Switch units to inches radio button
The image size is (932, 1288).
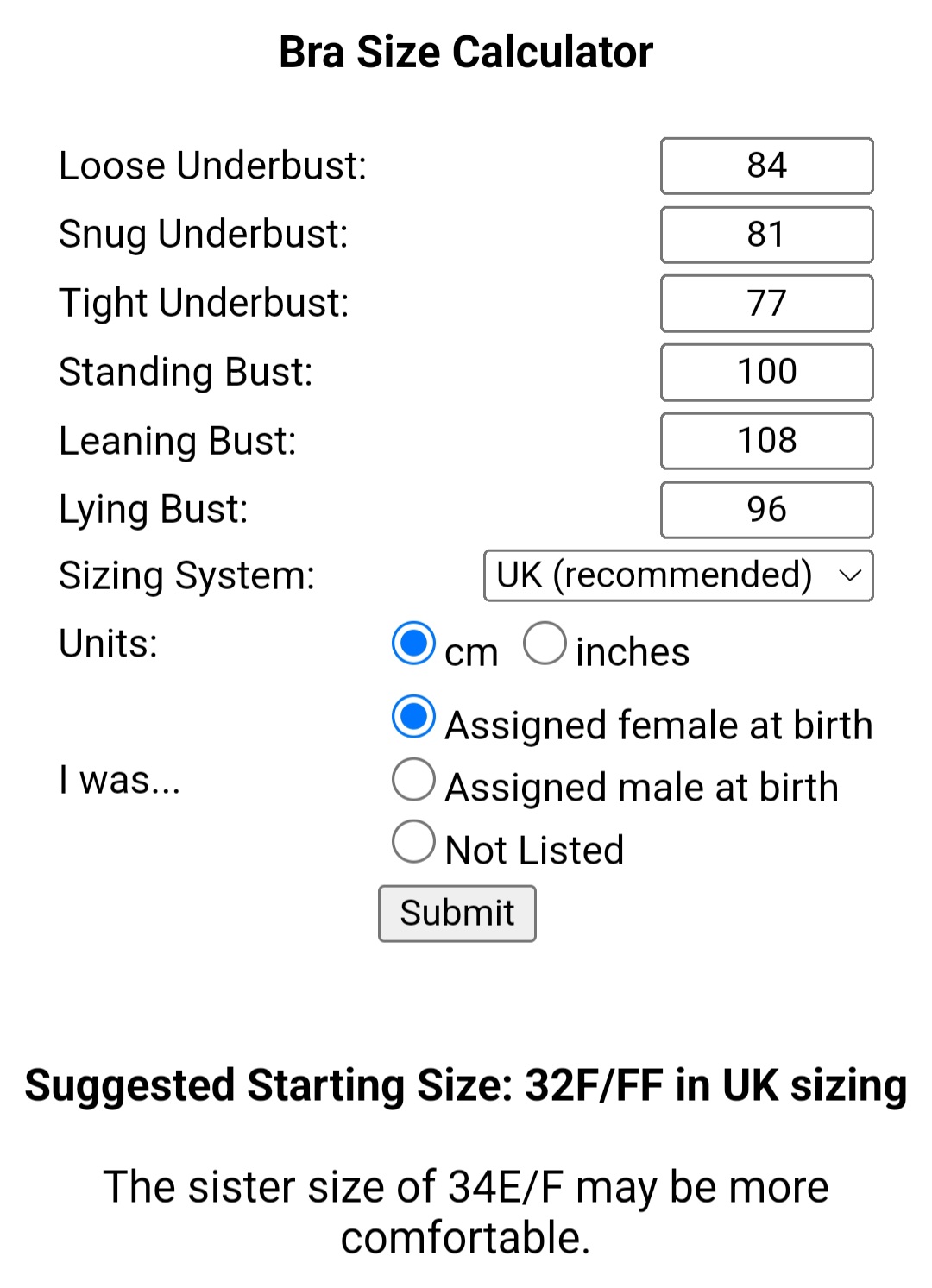pos(545,644)
